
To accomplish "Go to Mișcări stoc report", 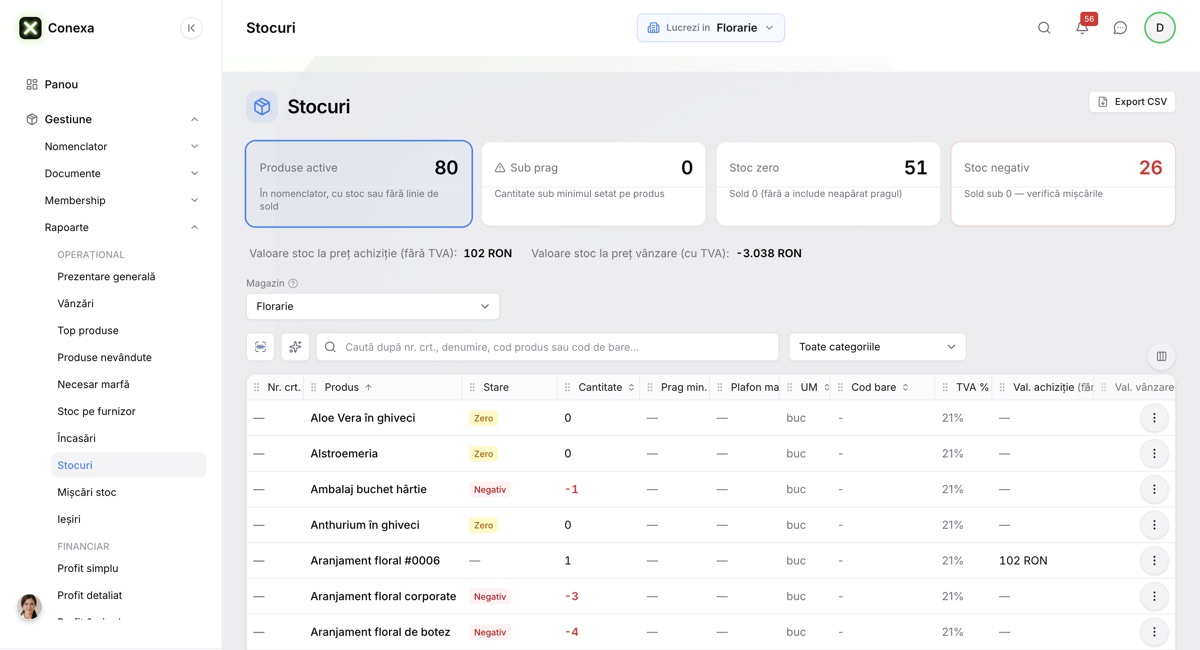I will click(x=87, y=493).
